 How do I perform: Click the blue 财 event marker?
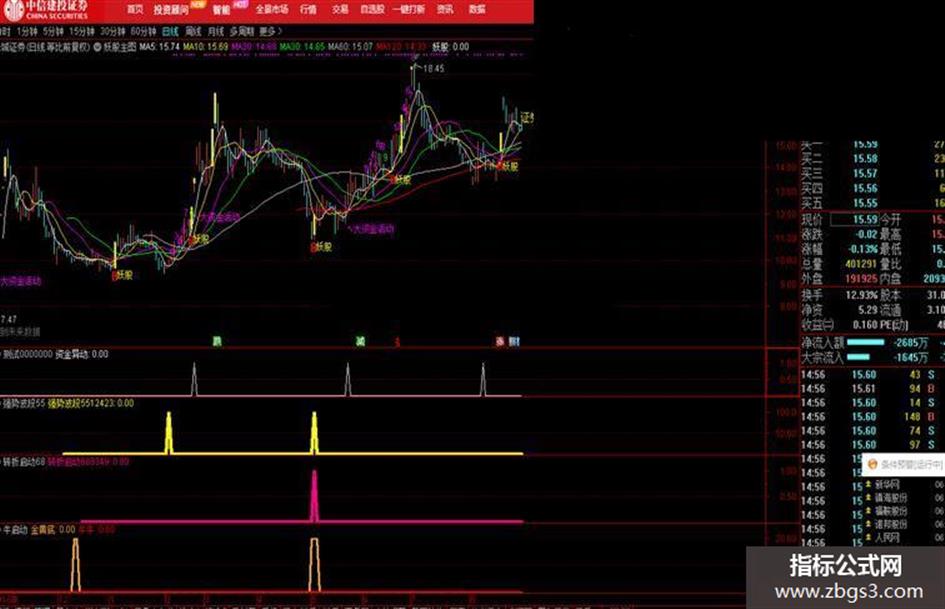point(513,341)
